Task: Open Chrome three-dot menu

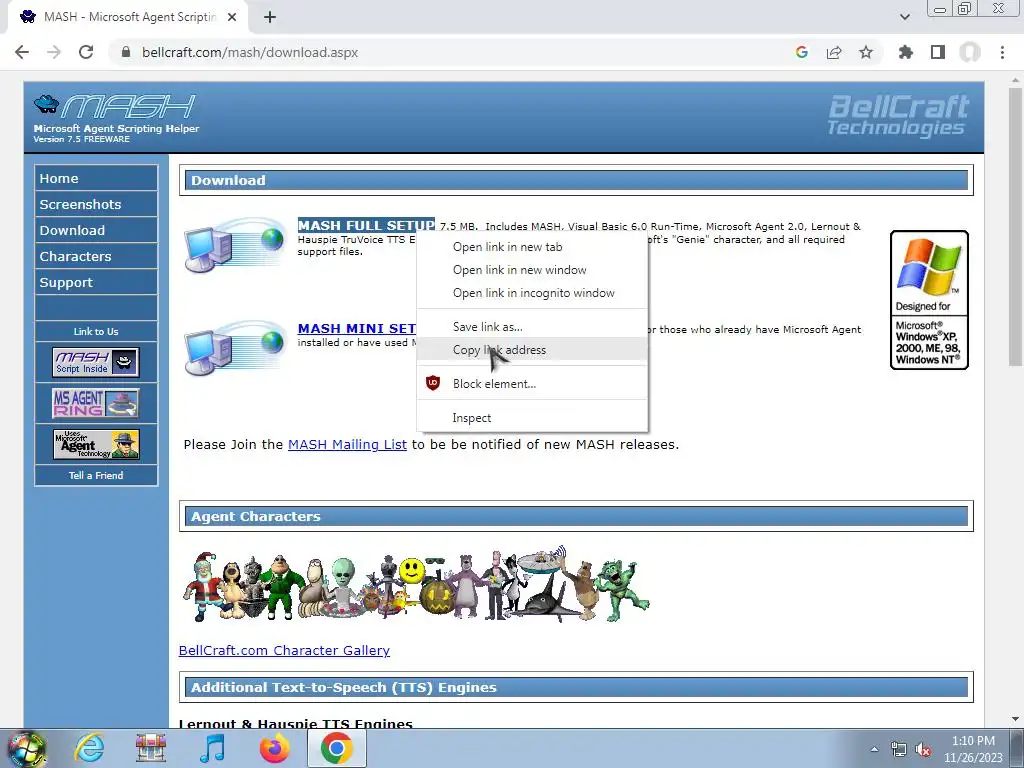Action: pos(1002,52)
